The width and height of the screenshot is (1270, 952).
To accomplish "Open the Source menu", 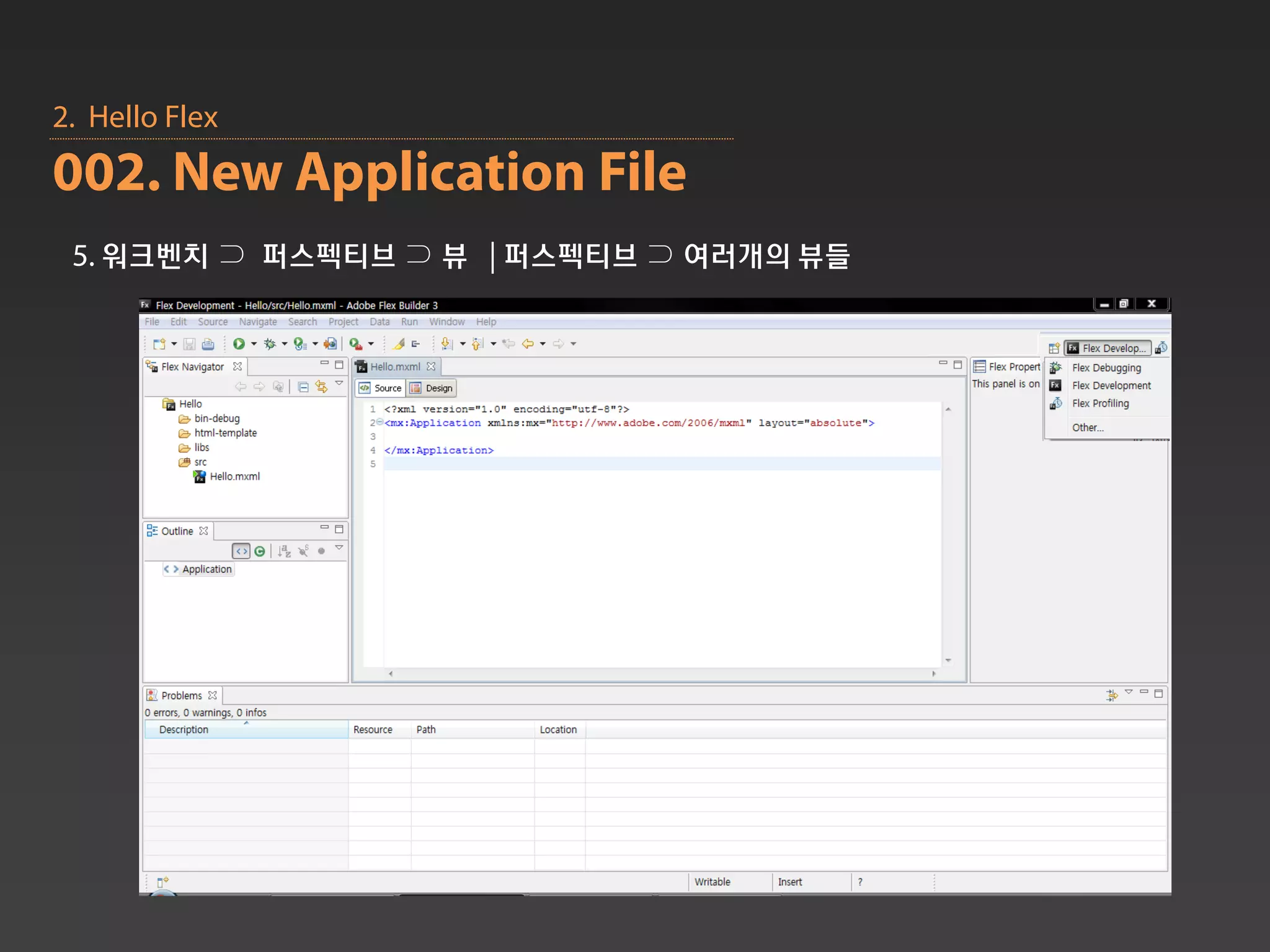I will pos(213,322).
